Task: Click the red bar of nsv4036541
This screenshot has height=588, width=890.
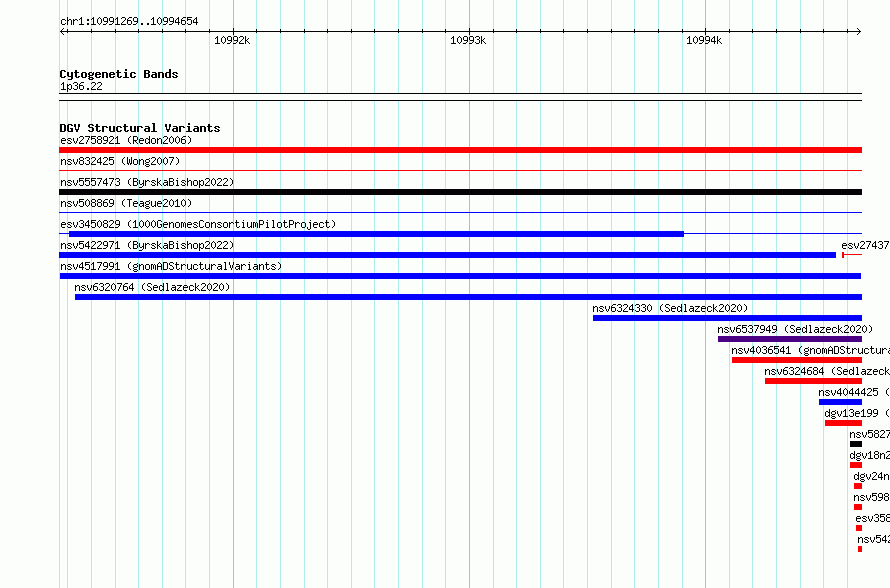Action: pos(797,360)
